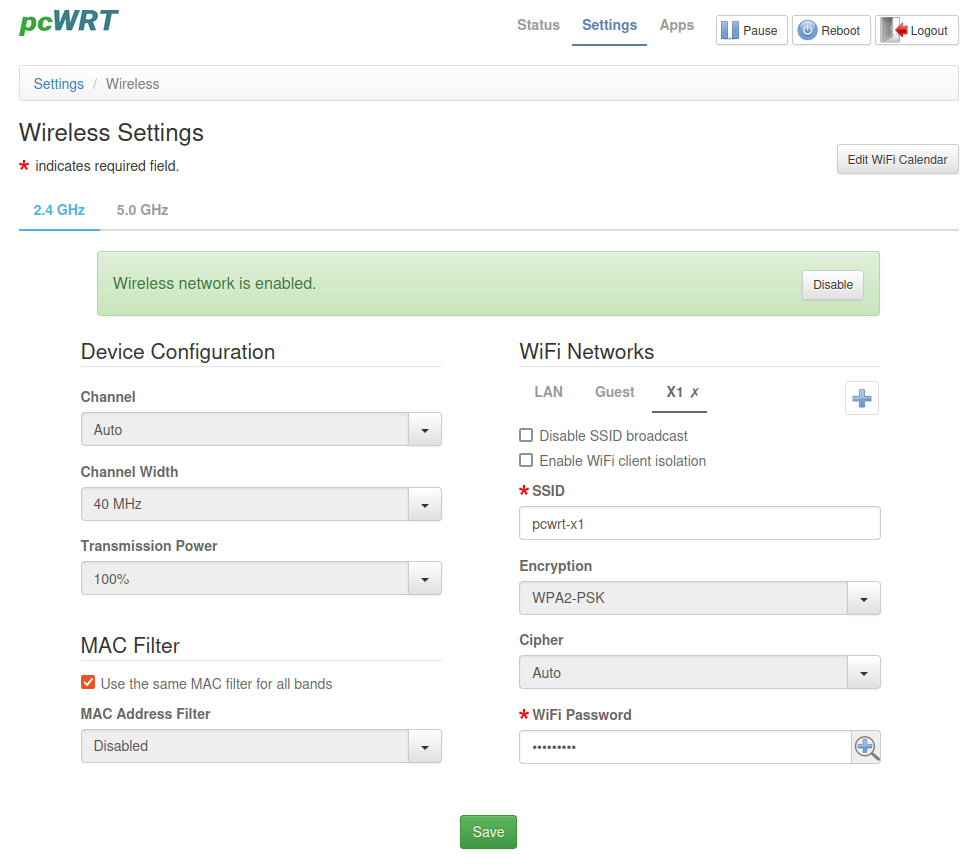Switch to the 5.0 GHz tab
Screen dimensions: 978x866
[142, 210]
